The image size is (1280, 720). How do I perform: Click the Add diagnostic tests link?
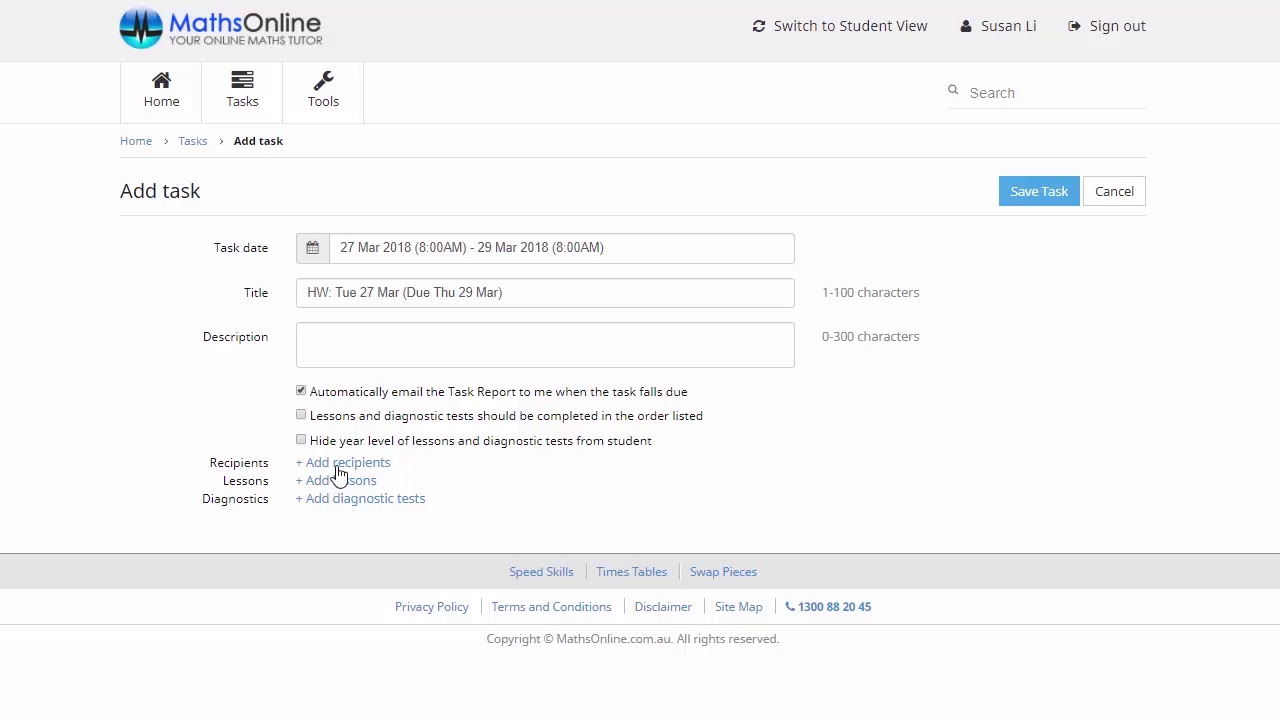pyautogui.click(x=360, y=498)
